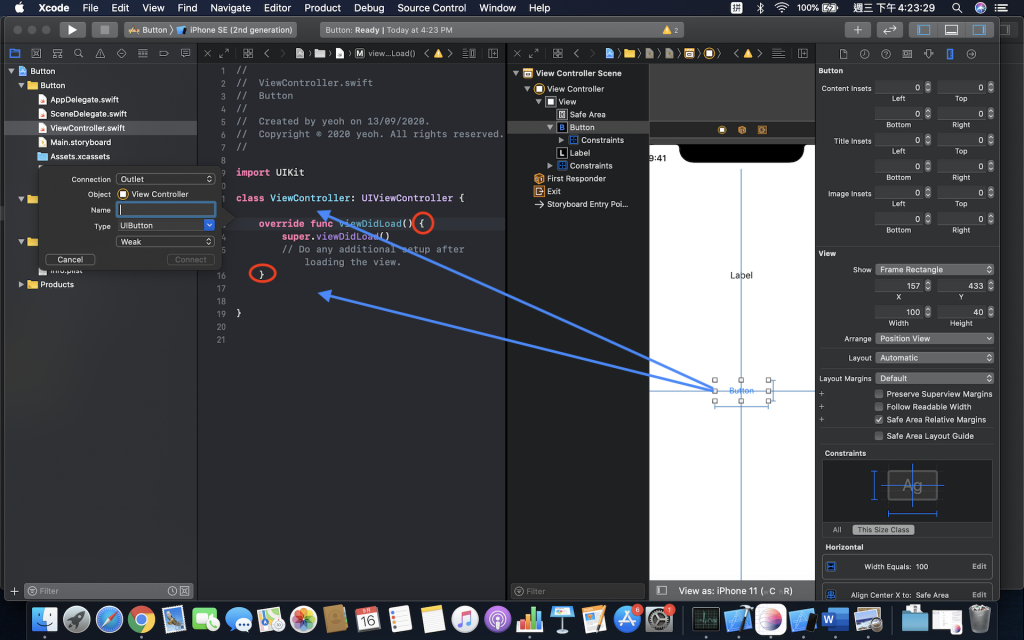Cancel the outlet connection popup
The width and height of the screenshot is (1024, 640).
click(x=70, y=259)
